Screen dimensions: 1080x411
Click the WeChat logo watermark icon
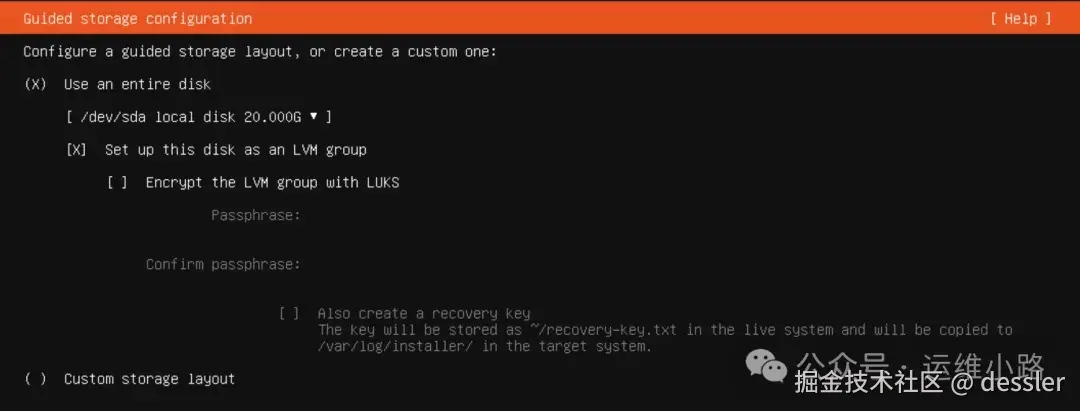pyautogui.click(x=766, y=366)
